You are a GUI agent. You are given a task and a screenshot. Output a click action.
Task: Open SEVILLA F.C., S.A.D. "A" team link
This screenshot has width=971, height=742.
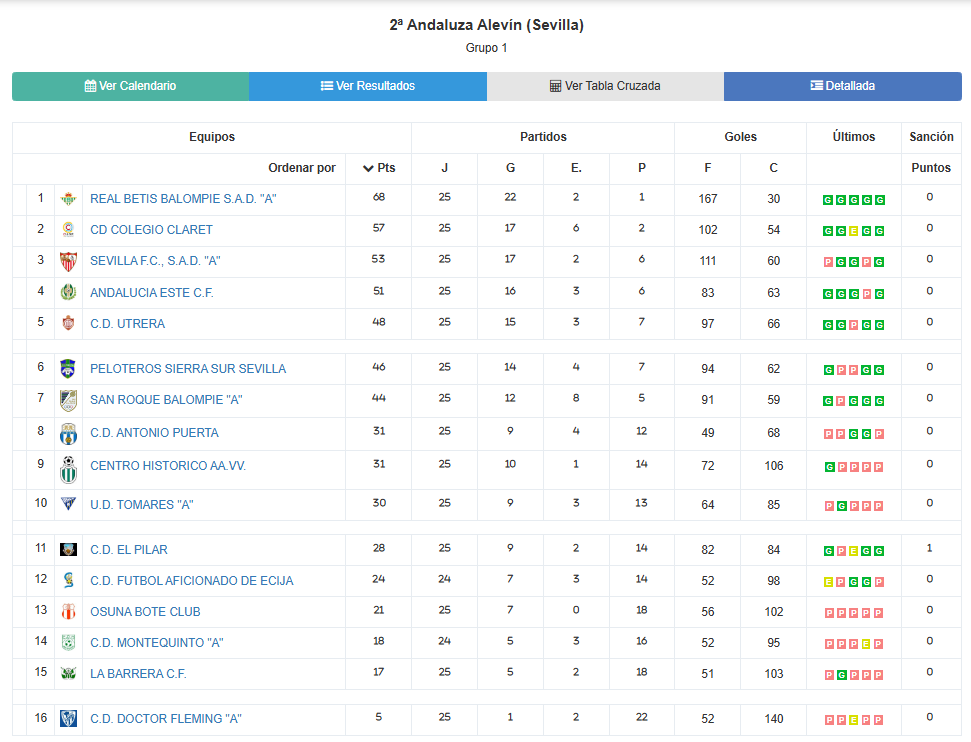coord(155,261)
